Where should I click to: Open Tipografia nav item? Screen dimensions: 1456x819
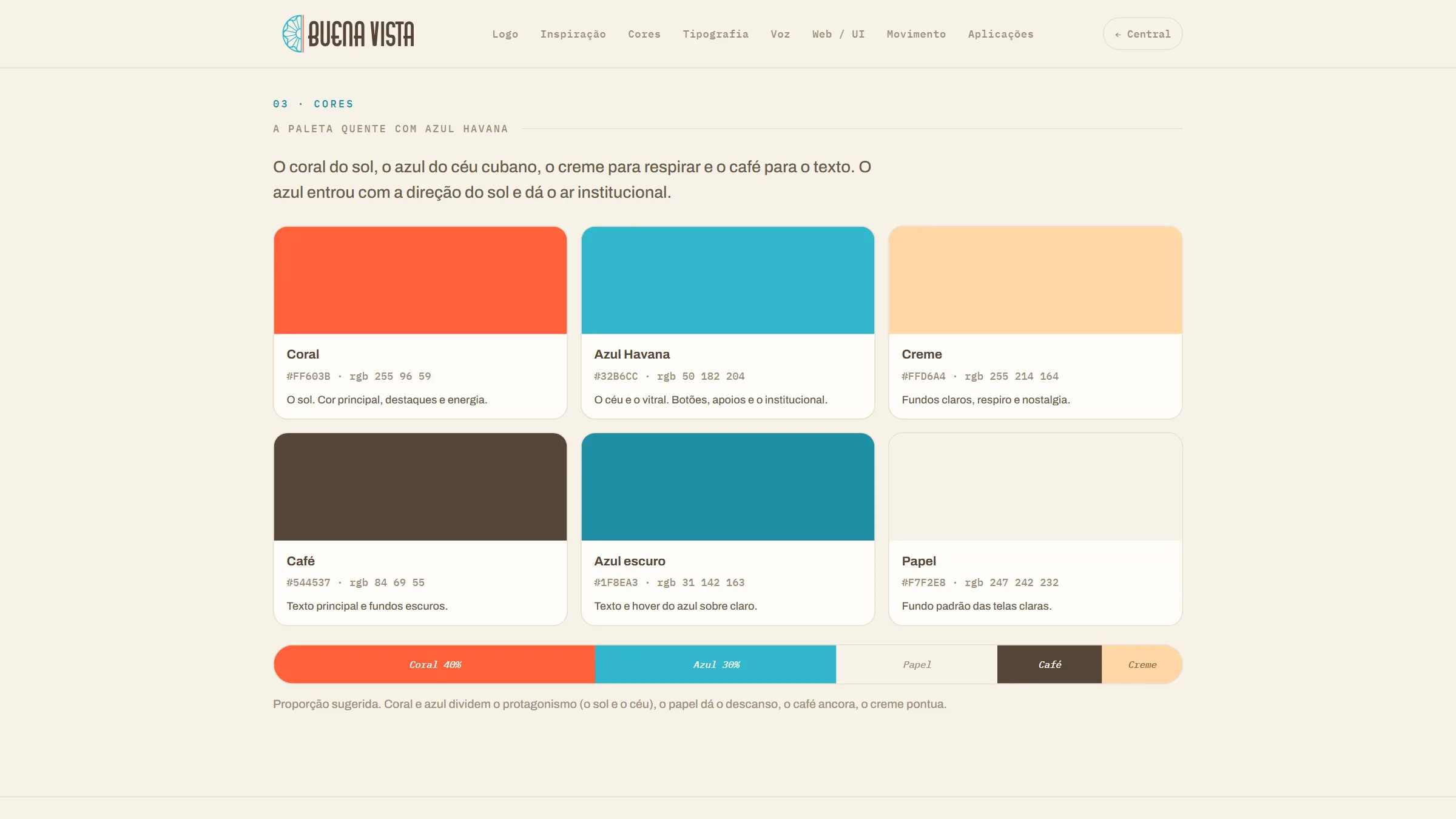(715, 34)
